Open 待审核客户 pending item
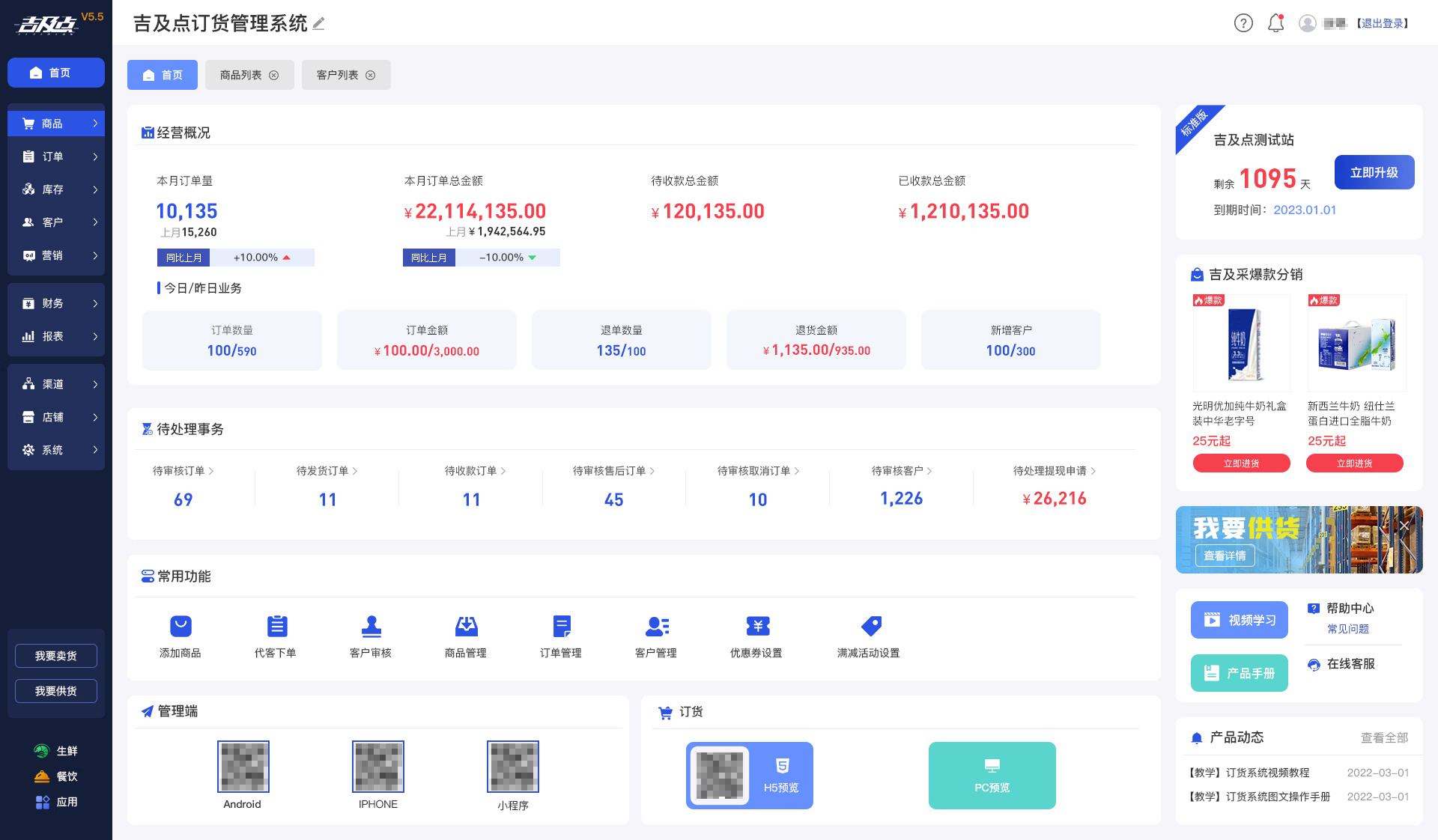The height and width of the screenshot is (840, 1438). [x=902, y=471]
